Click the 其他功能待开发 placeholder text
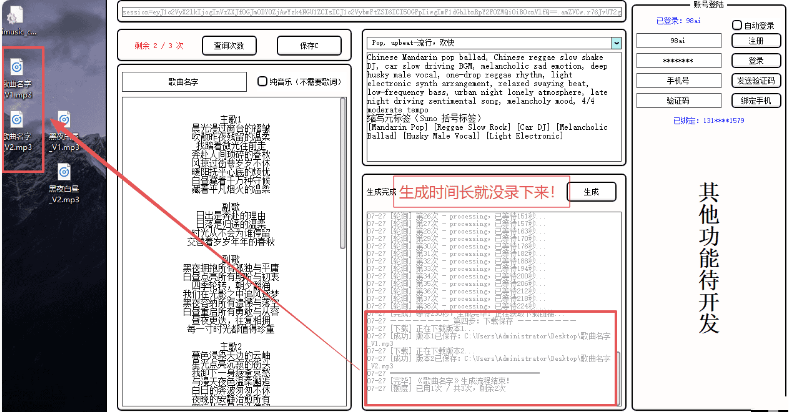 point(708,258)
